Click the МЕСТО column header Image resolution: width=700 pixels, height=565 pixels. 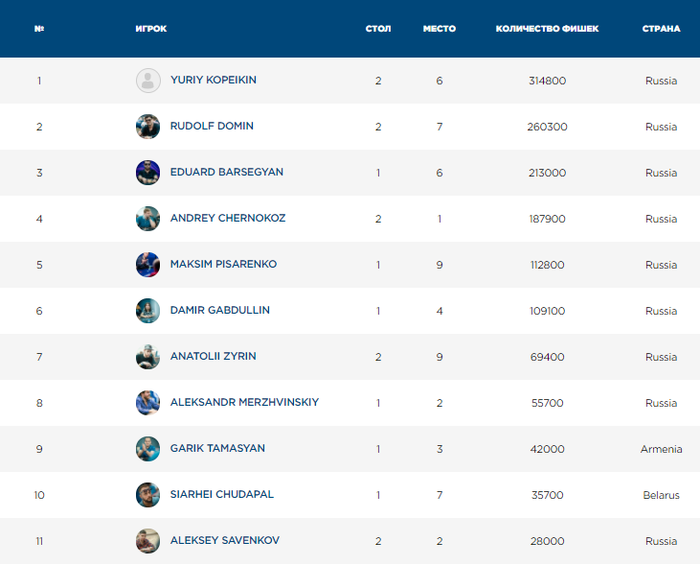tap(439, 29)
